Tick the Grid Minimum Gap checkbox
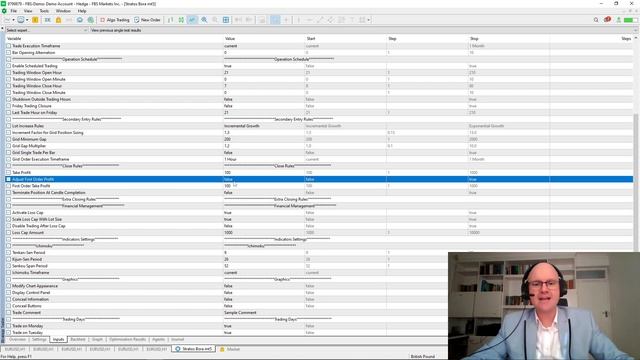 pyautogui.click(x=9, y=139)
